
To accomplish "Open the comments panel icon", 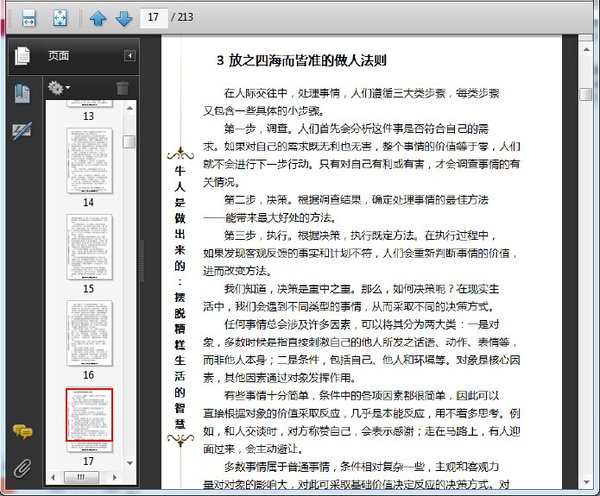I will click(x=23, y=431).
